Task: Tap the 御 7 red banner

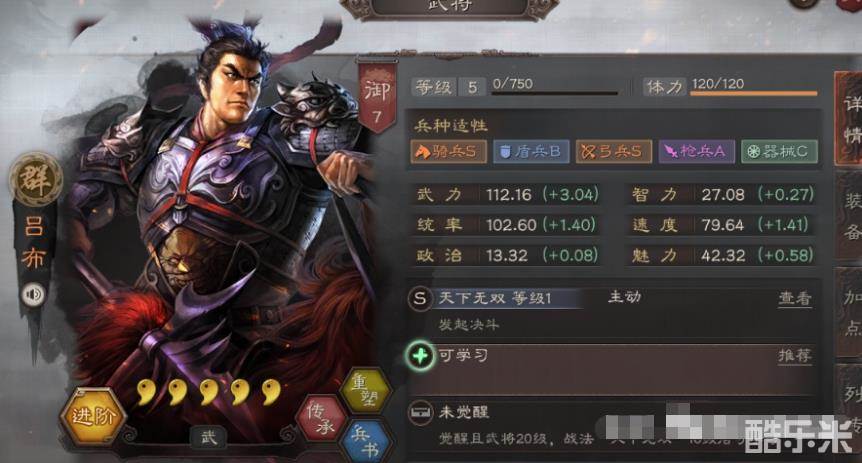Action: 377,98
